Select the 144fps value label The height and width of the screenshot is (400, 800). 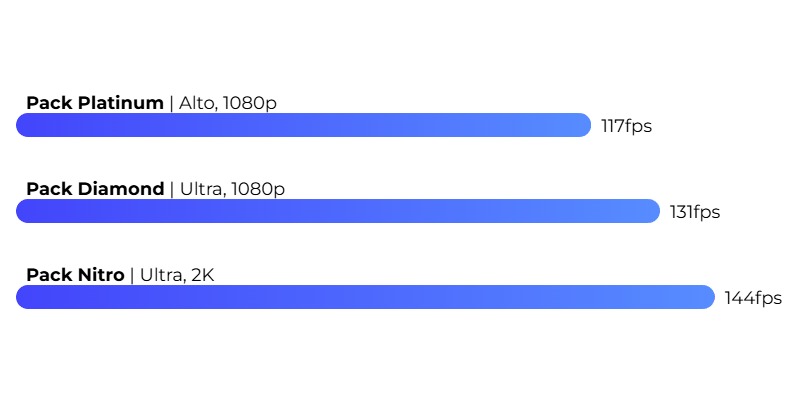tap(754, 298)
